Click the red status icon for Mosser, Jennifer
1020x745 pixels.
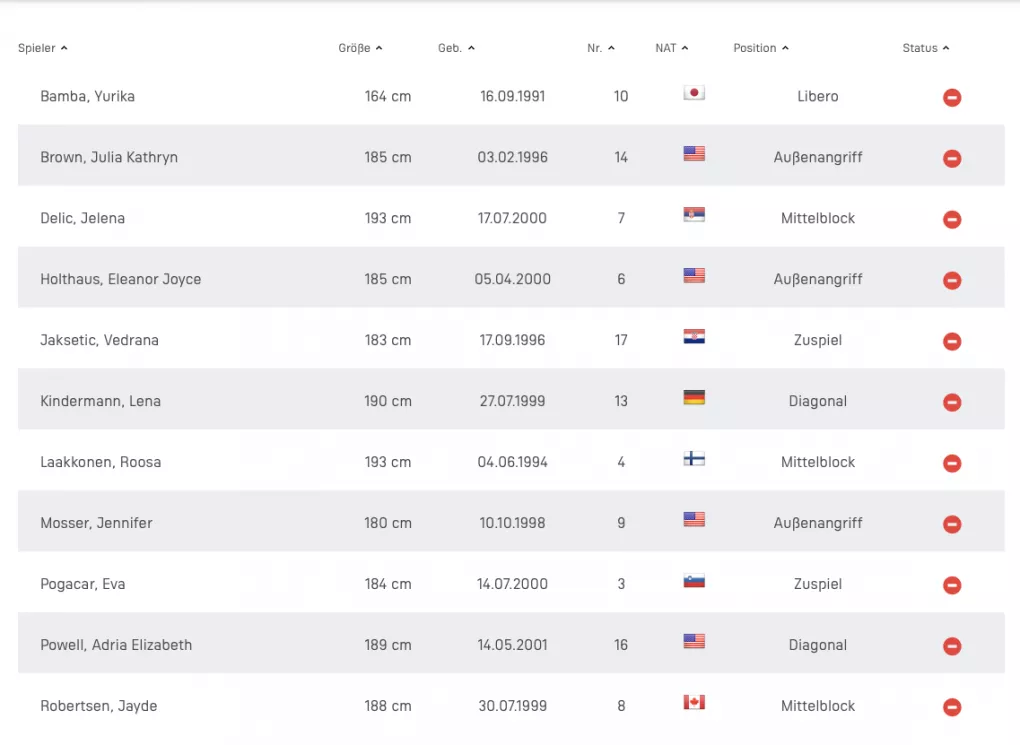[x=952, y=525]
